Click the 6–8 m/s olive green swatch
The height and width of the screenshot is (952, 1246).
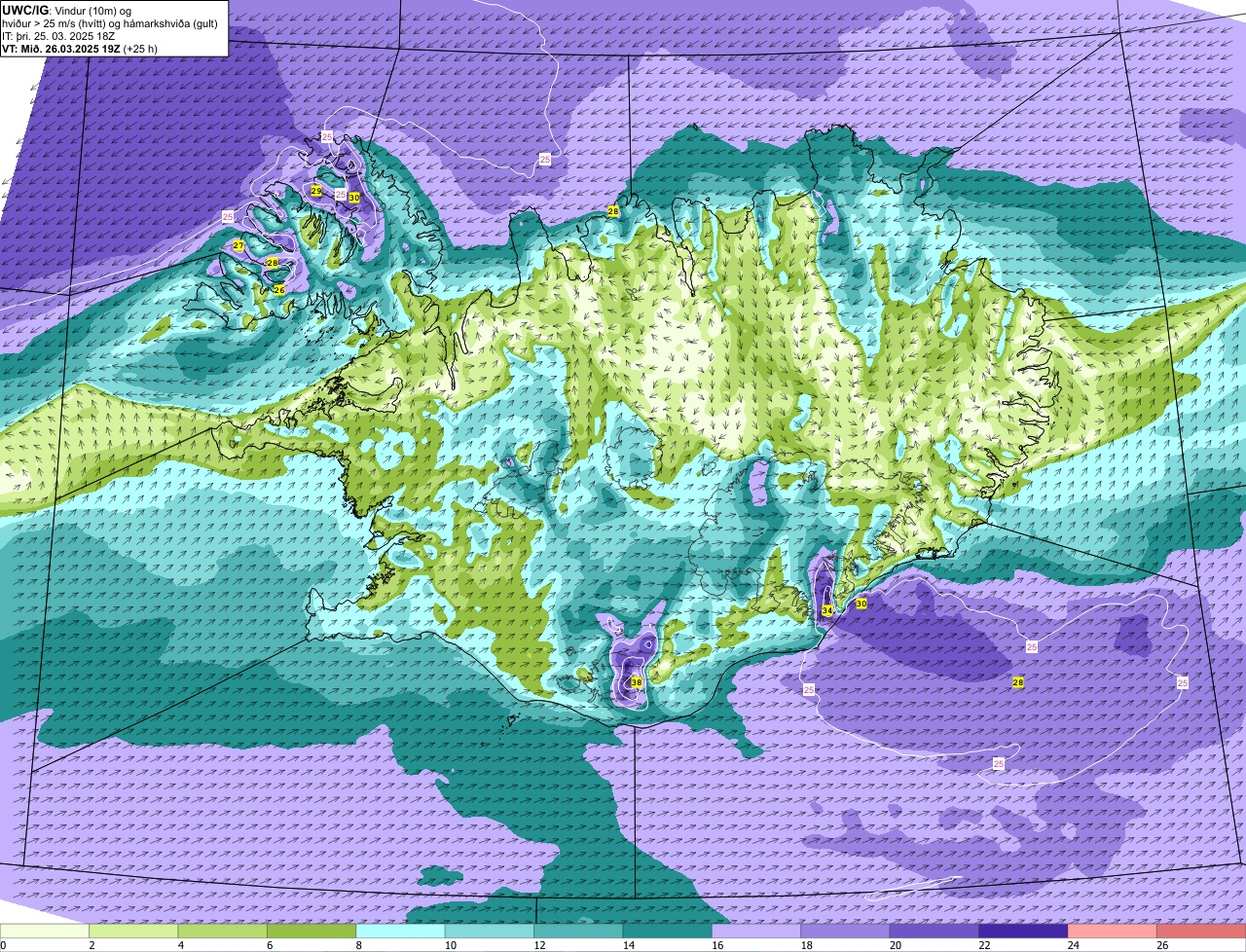(311, 931)
